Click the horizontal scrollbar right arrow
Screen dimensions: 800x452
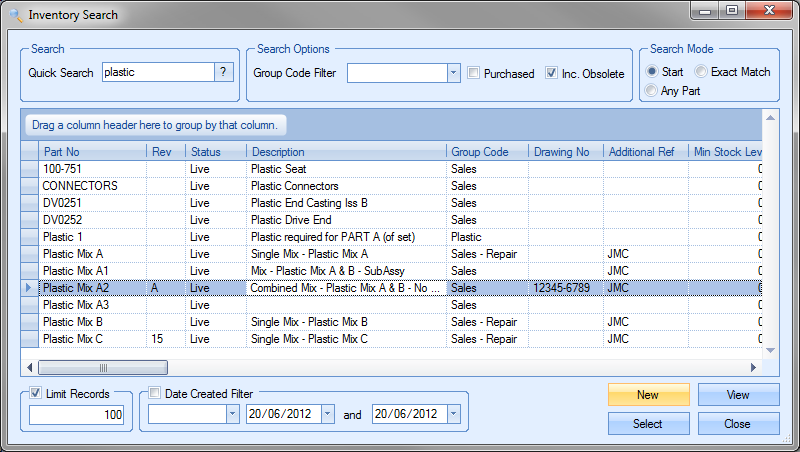(x=753, y=368)
